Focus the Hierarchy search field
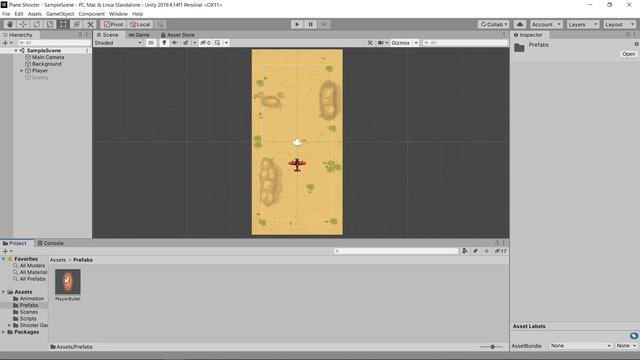 (x=54, y=43)
